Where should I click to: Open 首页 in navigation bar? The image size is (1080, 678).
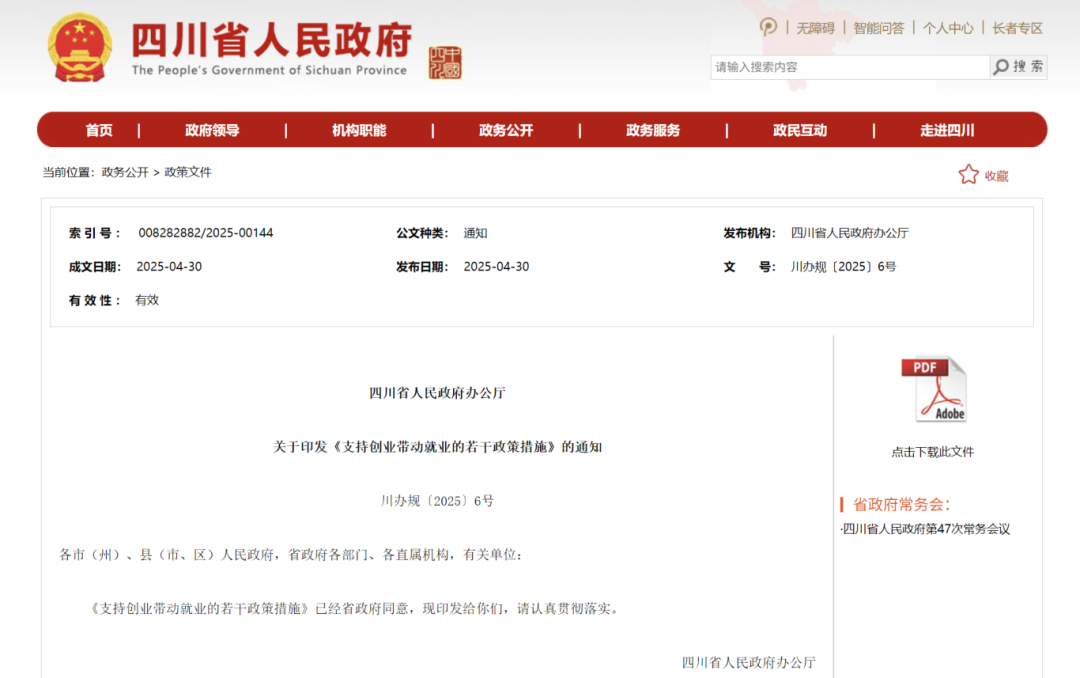99,130
